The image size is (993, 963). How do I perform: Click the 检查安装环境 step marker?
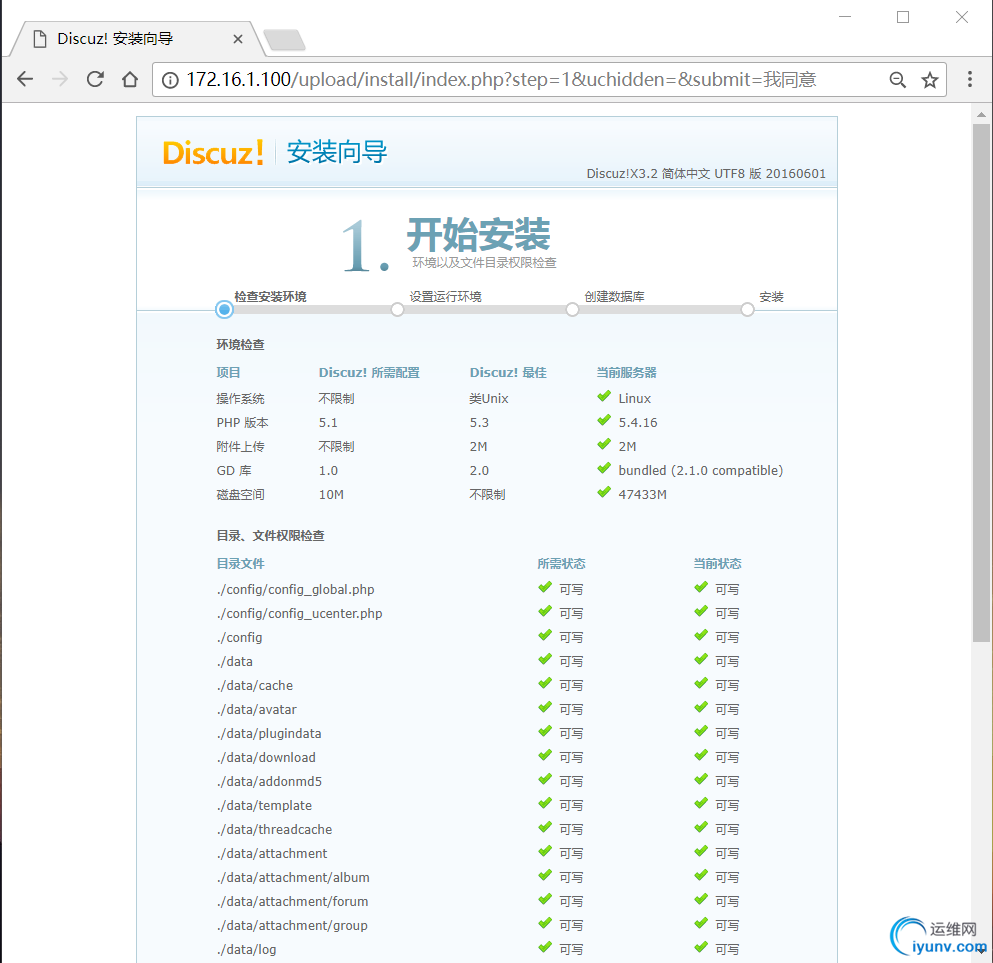pos(224,310)
